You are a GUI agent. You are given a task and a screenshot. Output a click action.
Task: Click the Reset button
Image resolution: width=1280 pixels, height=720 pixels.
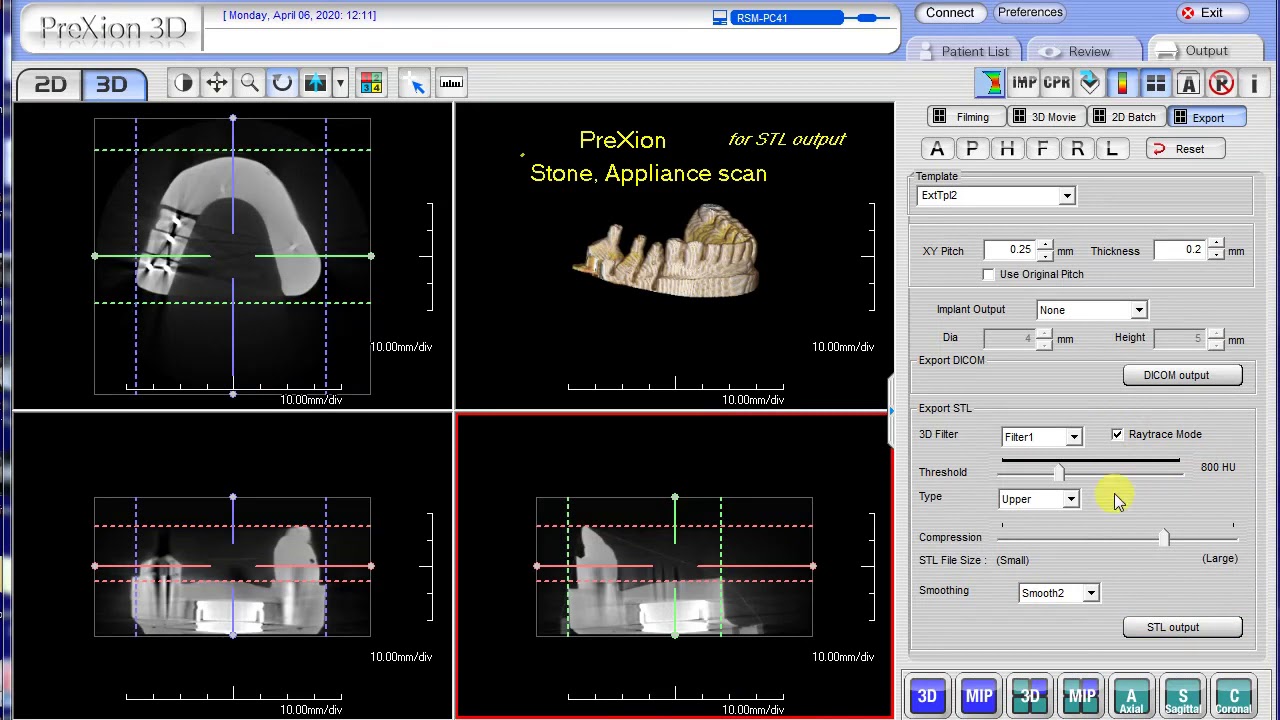coord(1186,149)
